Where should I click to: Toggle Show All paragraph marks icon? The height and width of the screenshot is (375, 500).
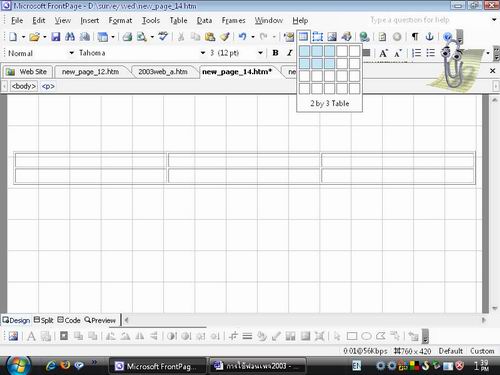(x=415, y=36)
